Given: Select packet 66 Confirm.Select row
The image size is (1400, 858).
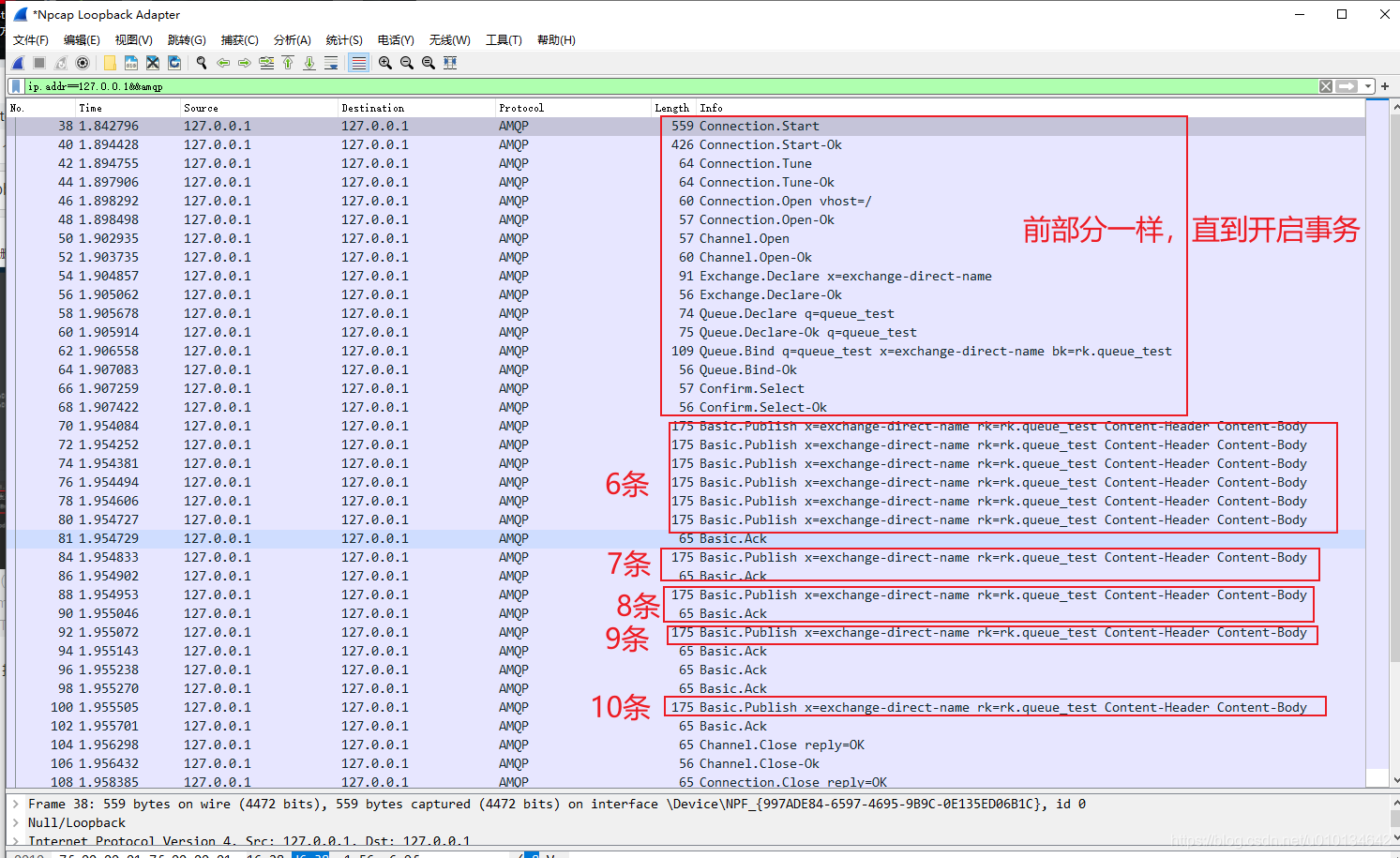Looking at the screenshot, I should click(685, 388).
